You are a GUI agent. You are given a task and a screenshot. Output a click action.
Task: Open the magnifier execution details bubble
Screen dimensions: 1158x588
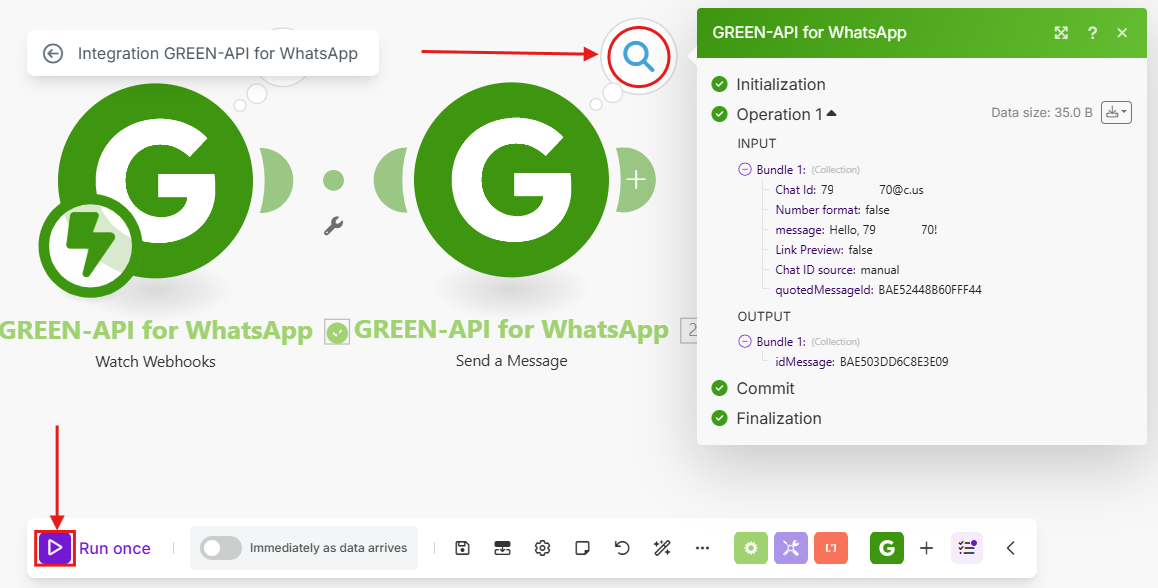[638, 56]
